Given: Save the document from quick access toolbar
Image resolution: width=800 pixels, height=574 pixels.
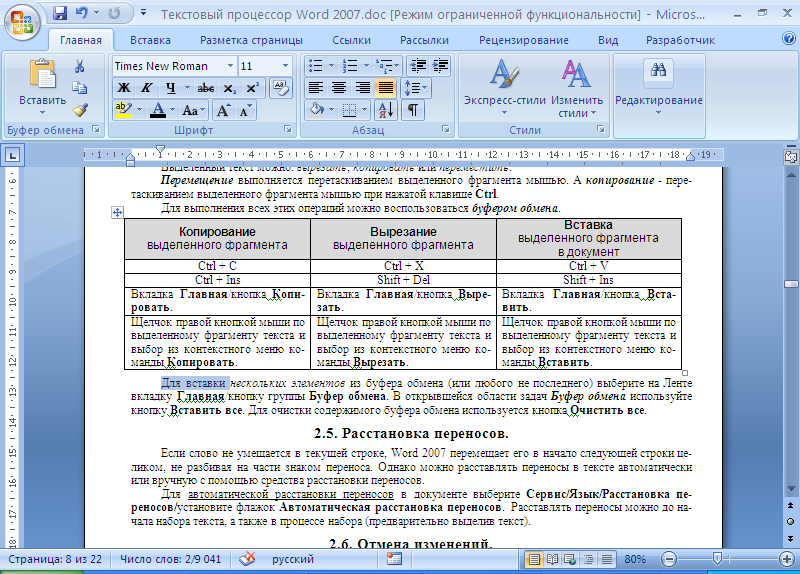Looking at the screenshot, I should pos(60,13).
